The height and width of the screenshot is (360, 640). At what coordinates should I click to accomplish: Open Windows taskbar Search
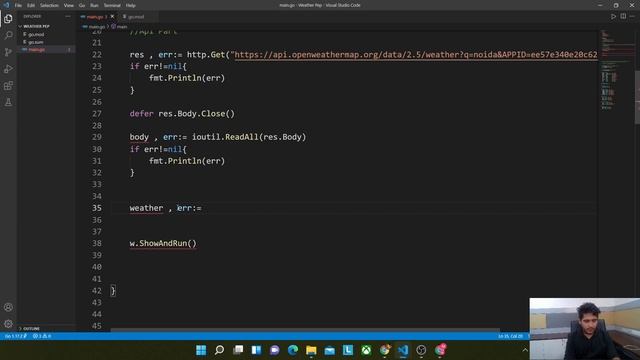pyautogui.click(x=219, y=350)
